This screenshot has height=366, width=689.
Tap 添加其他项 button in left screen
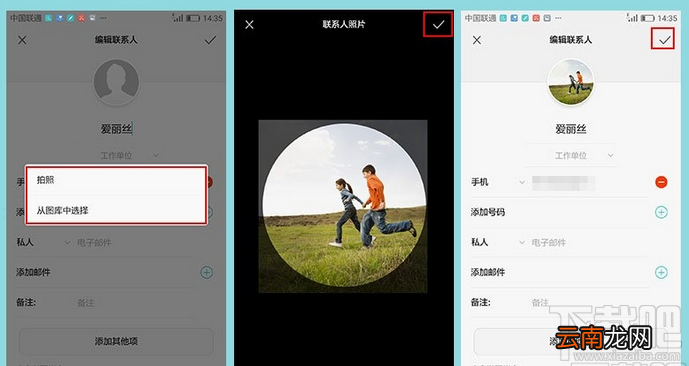tap(116, 341)
